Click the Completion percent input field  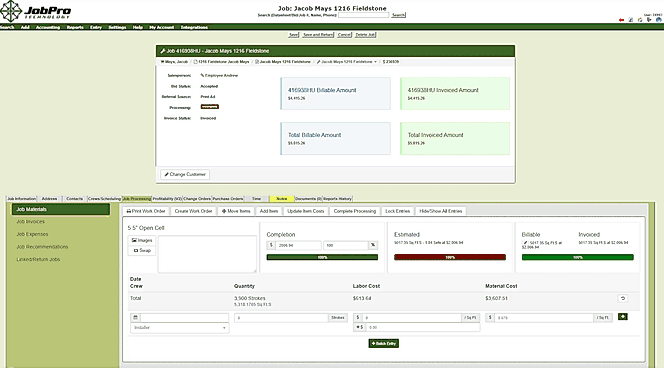pyautogui.click(x=346, y=245)
